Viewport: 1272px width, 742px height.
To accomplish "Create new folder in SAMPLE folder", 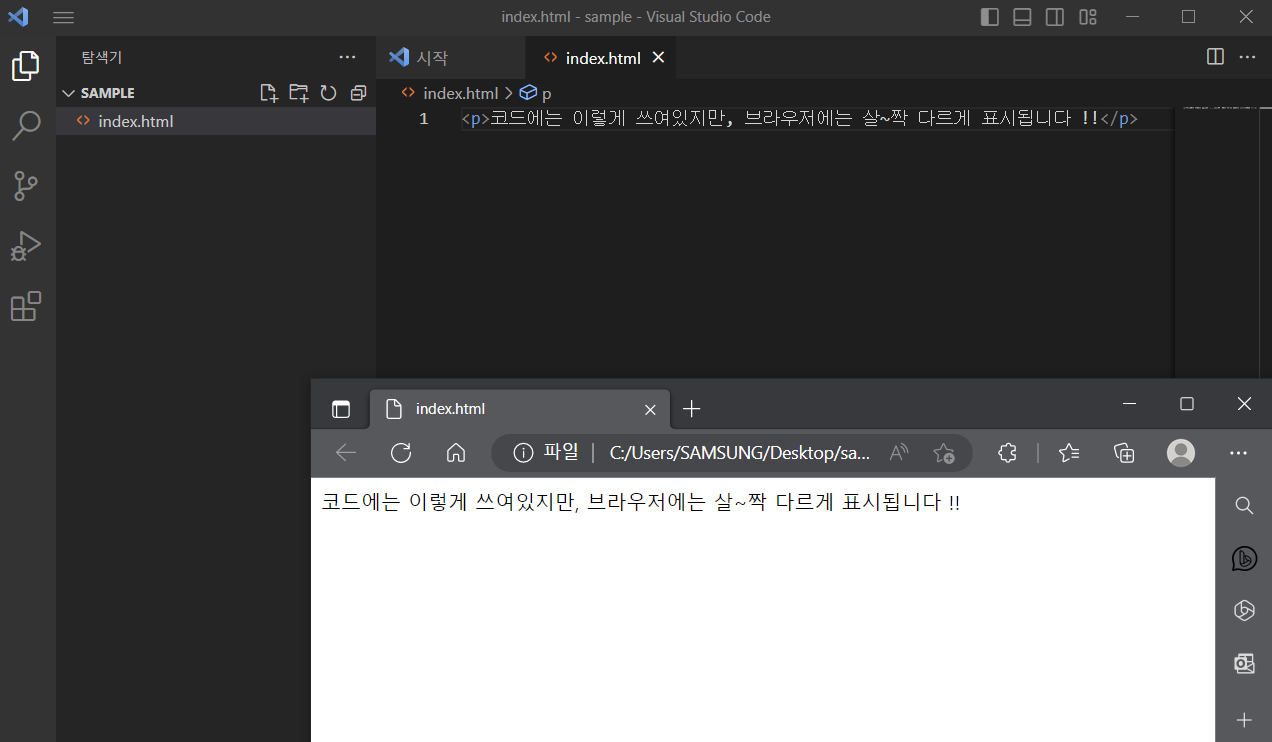I will tap(298, 93).
